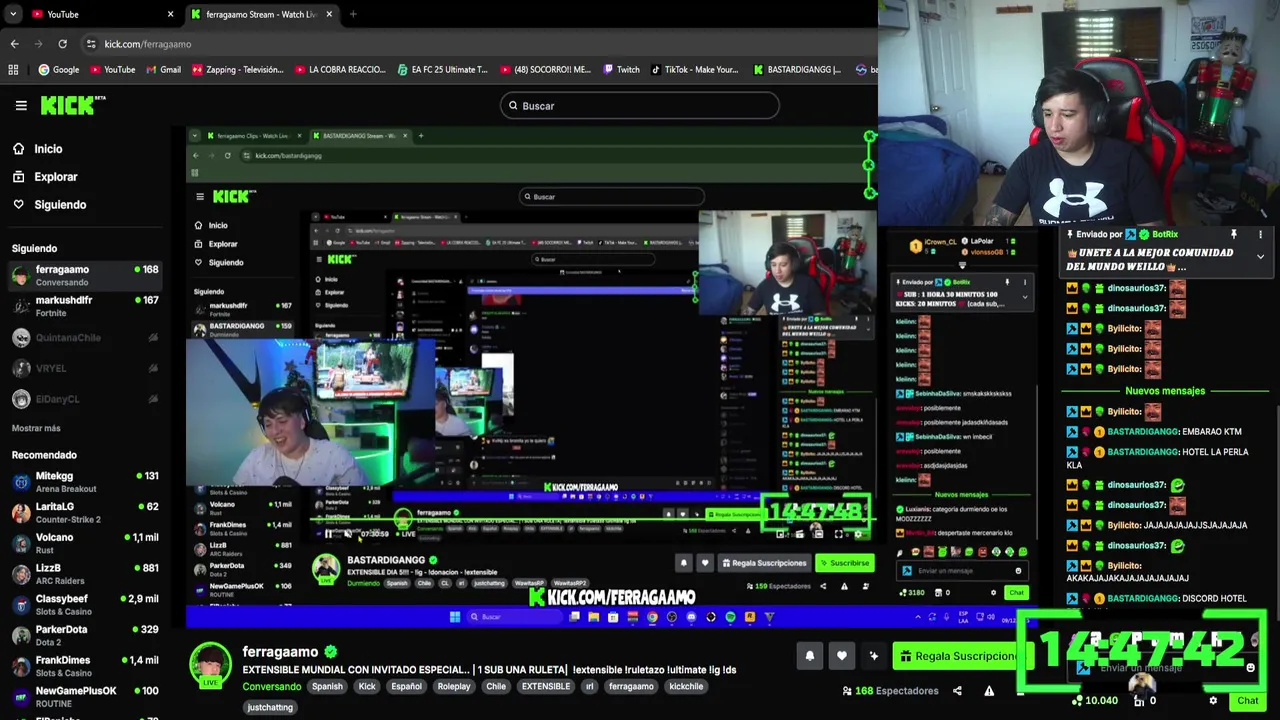Viewport: 1280px width, 720px height.
Task: Open the site information icon in the address bar
Action: [x=91, y=44]
